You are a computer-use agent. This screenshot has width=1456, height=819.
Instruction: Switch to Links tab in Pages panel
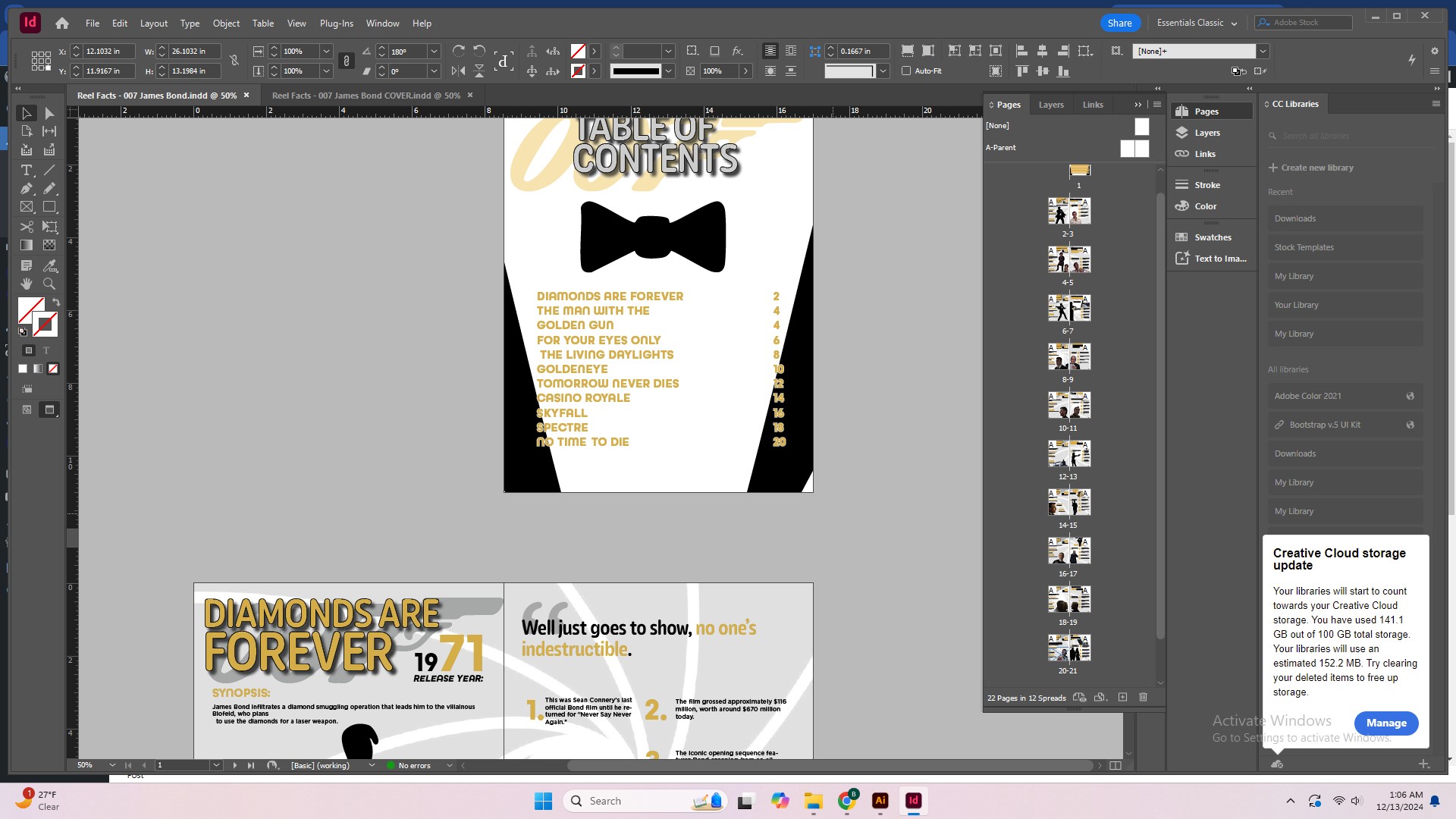pyautogui.click(x=1093, y=105)
